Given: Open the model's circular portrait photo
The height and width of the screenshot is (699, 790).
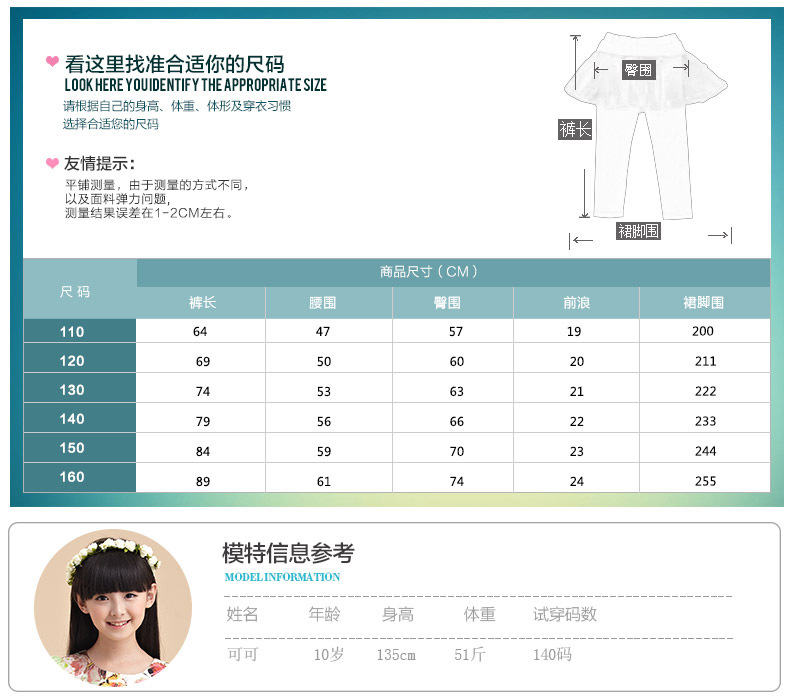Looking at the screenshot, I should (112, 607).
